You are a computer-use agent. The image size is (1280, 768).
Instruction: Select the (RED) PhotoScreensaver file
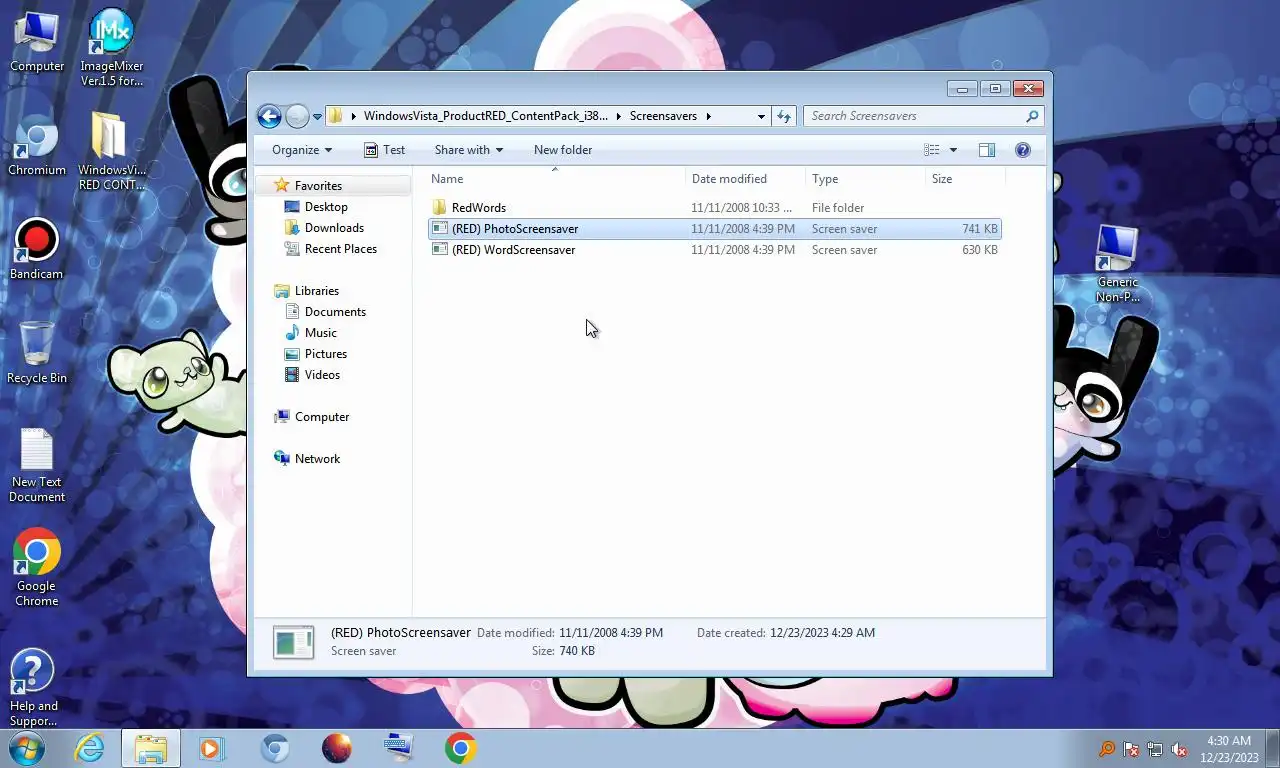(x=714, y=229)
